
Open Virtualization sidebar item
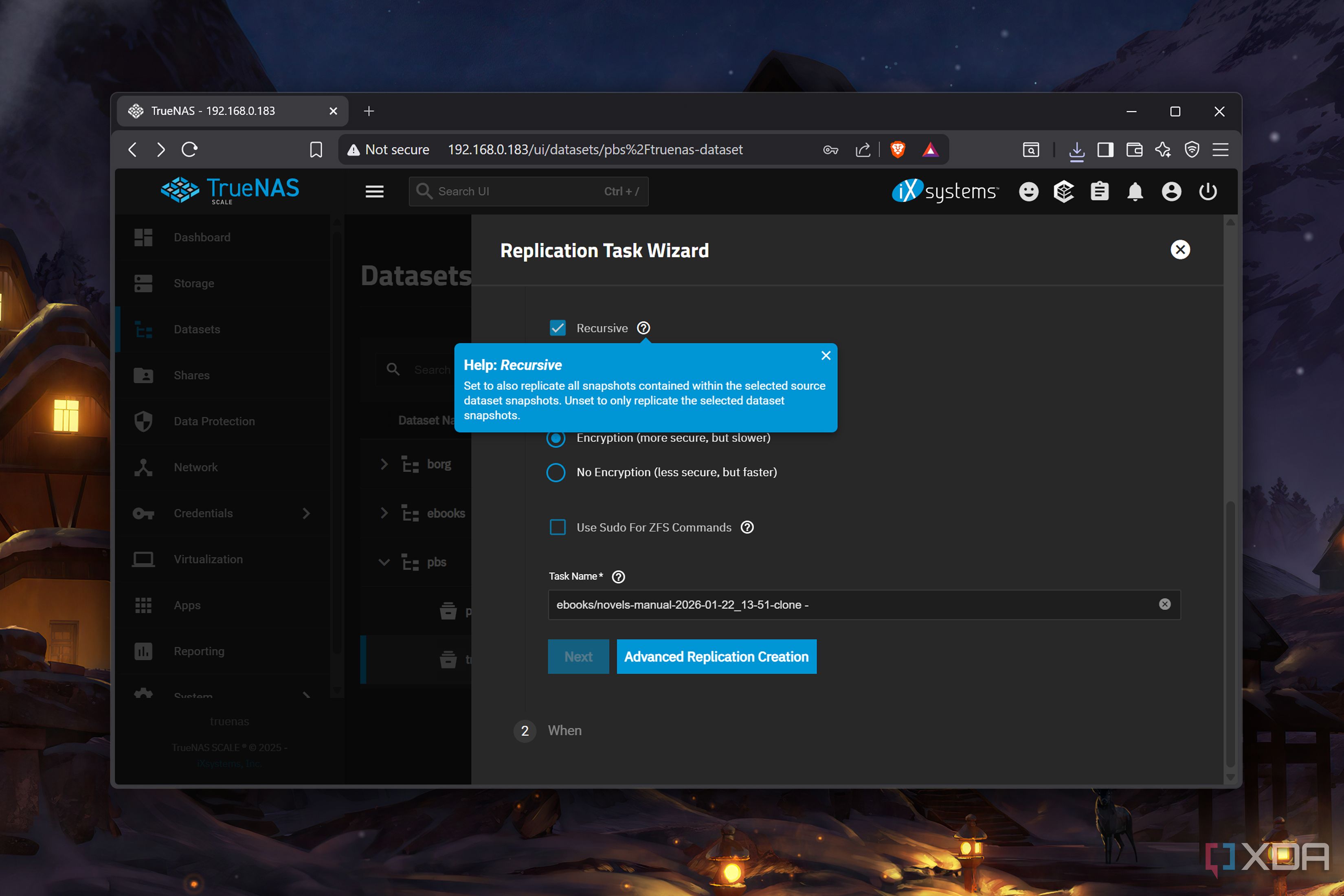click(x=223, y=560)
